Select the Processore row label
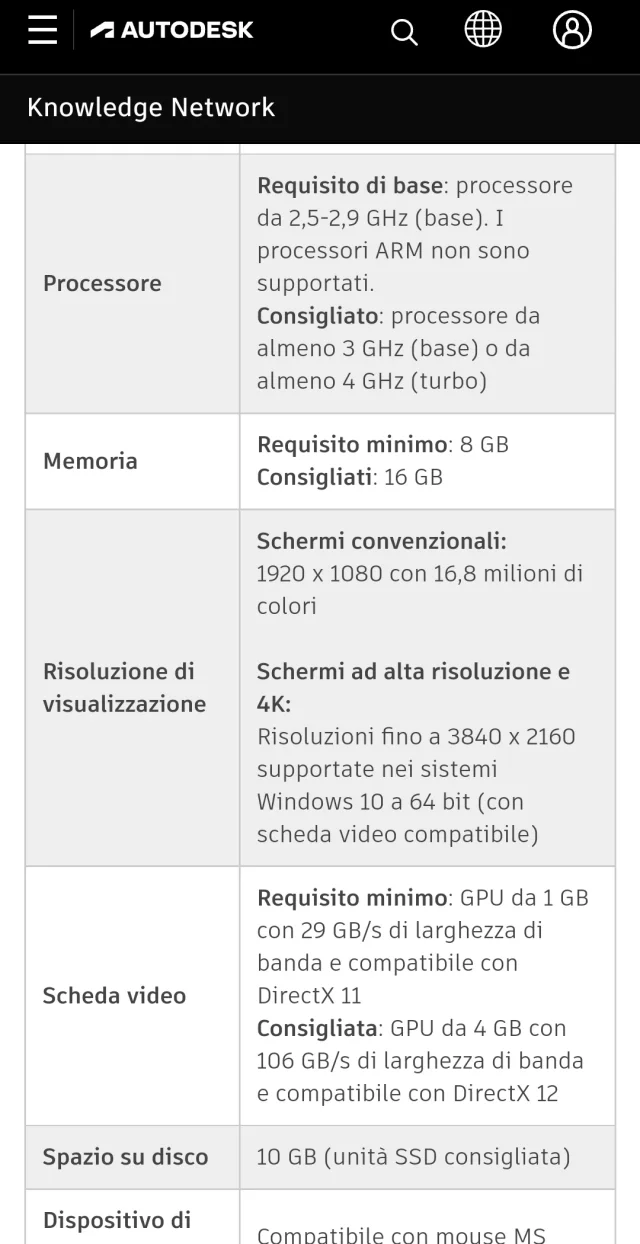640x1244 pixels. [102, 283]
